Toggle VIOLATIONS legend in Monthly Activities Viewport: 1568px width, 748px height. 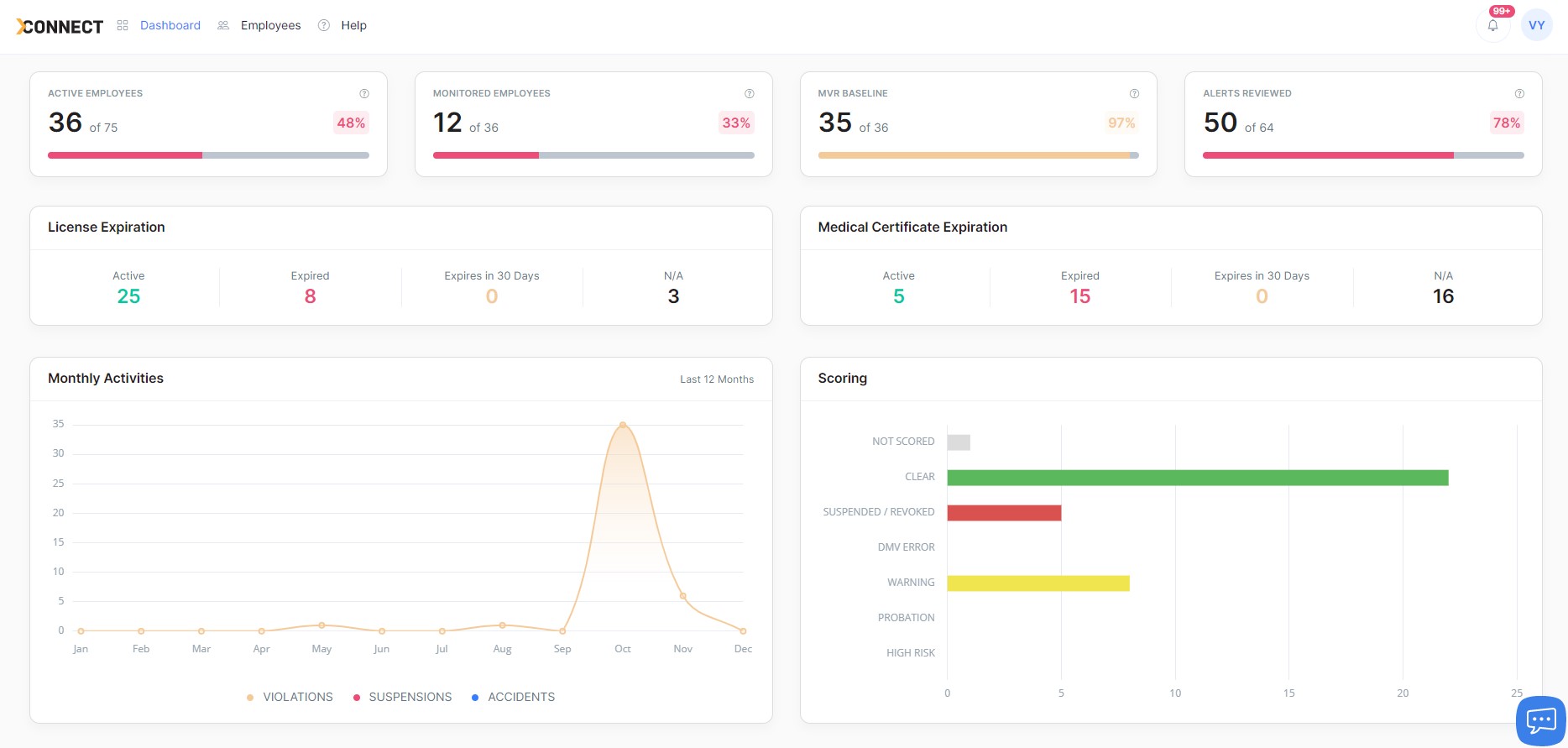[290, 697]
